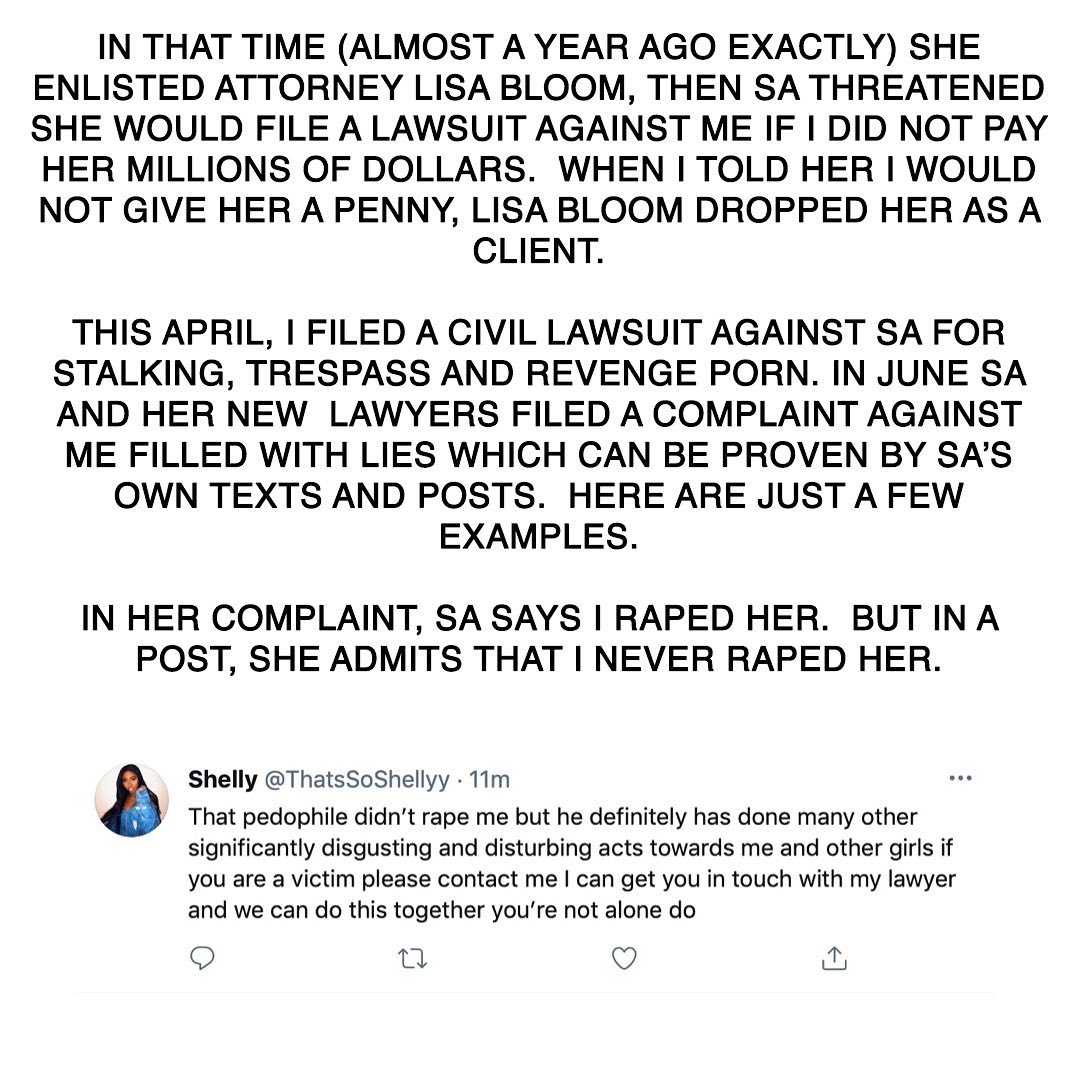The height and width of the screenshot is (1080, 1080).
Task: Open the Shelly display name link
Action: pyautogui.click(x=219, y=779)
